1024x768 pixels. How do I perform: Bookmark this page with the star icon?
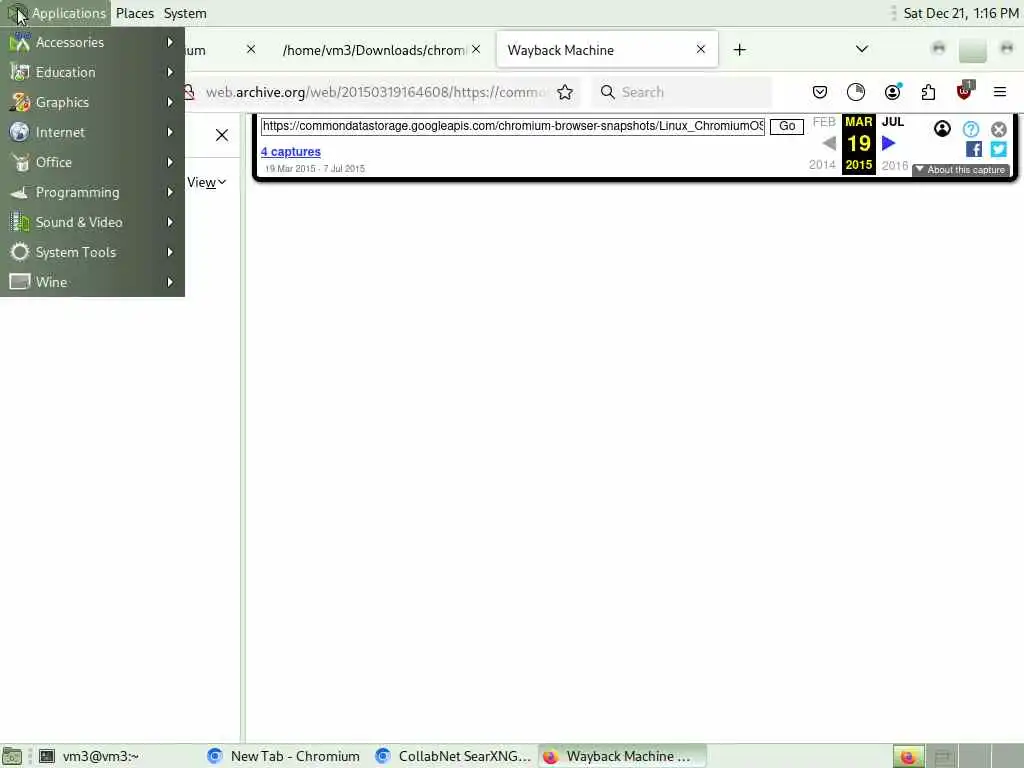pos(565,92)
